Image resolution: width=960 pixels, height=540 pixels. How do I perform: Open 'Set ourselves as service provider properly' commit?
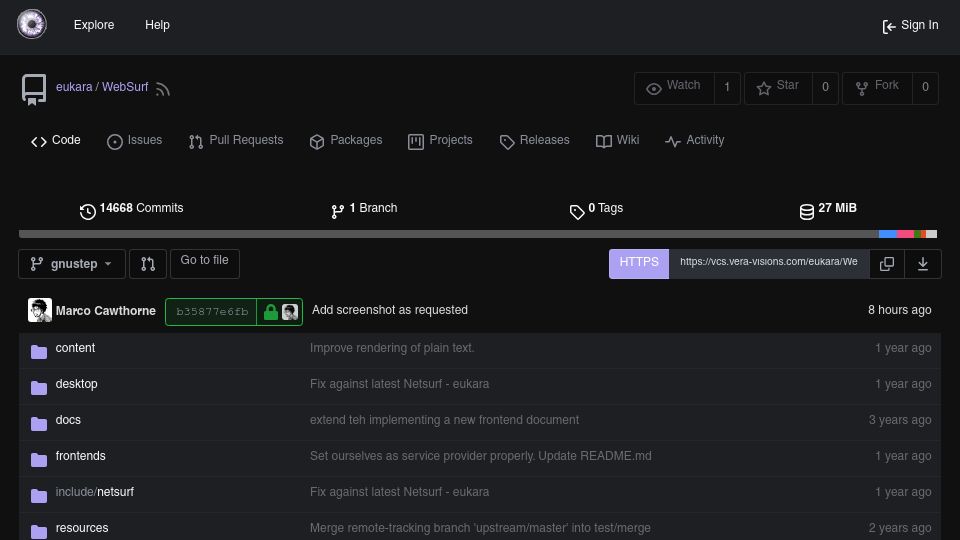481,457
